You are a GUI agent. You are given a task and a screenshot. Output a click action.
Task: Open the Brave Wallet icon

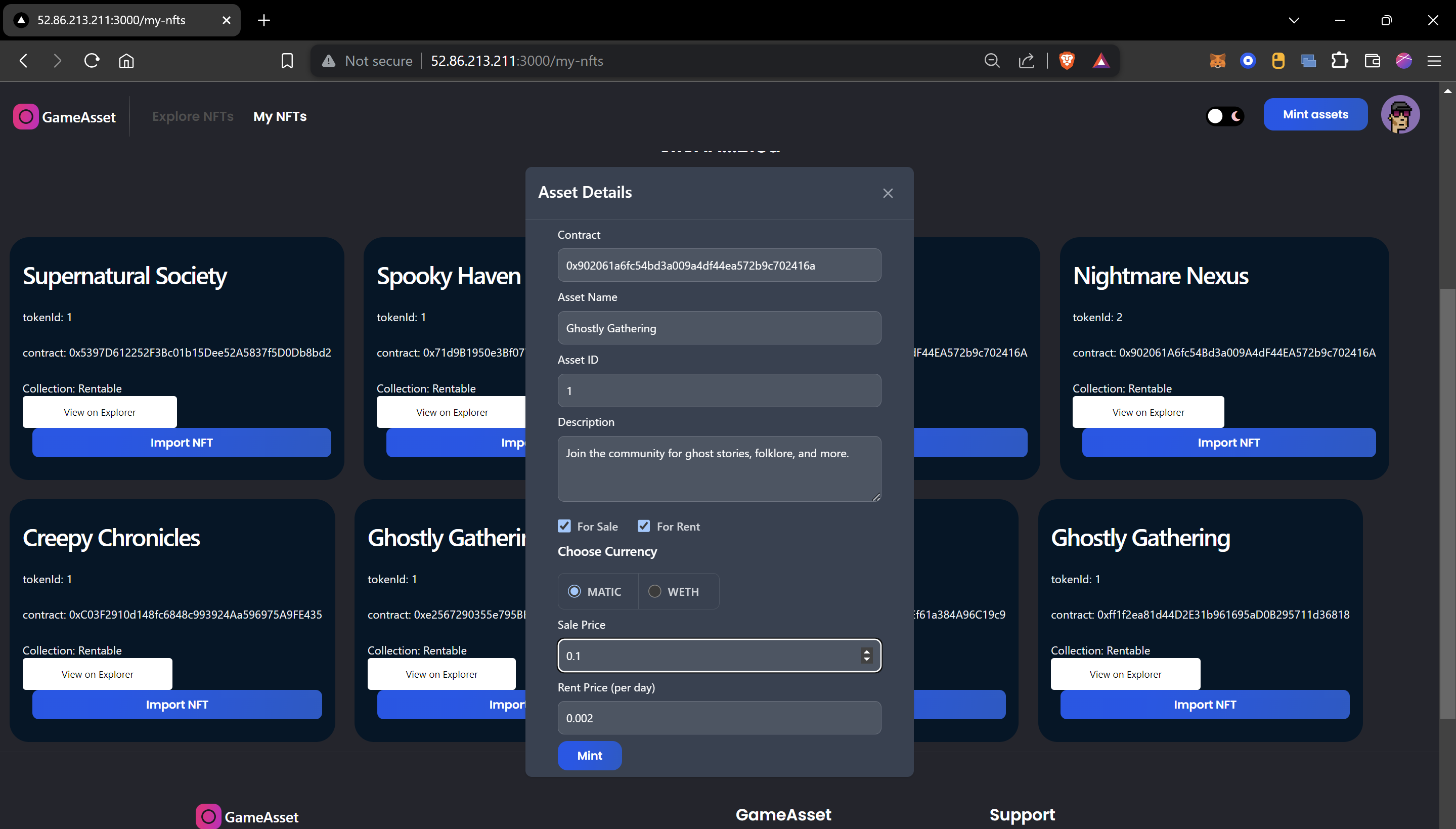click(1373, 61)
